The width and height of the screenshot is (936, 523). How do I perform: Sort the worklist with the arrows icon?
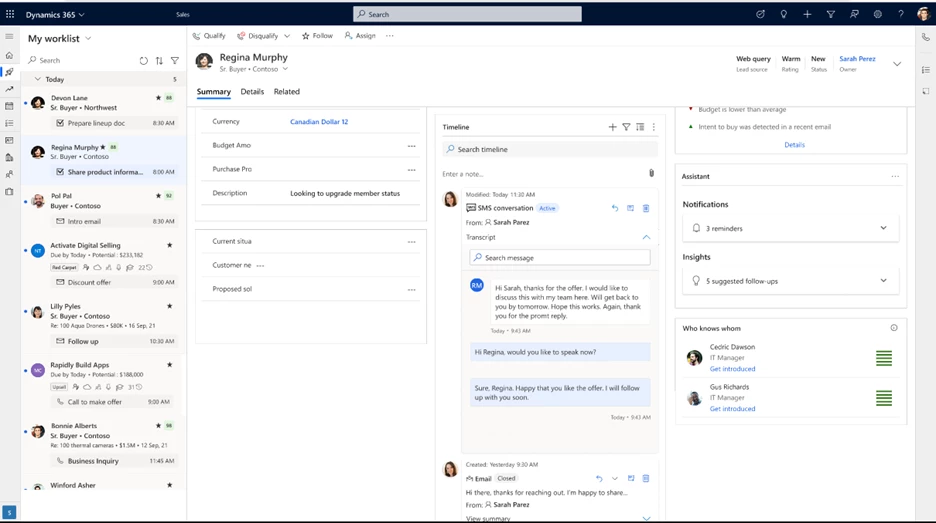(159, 60)
